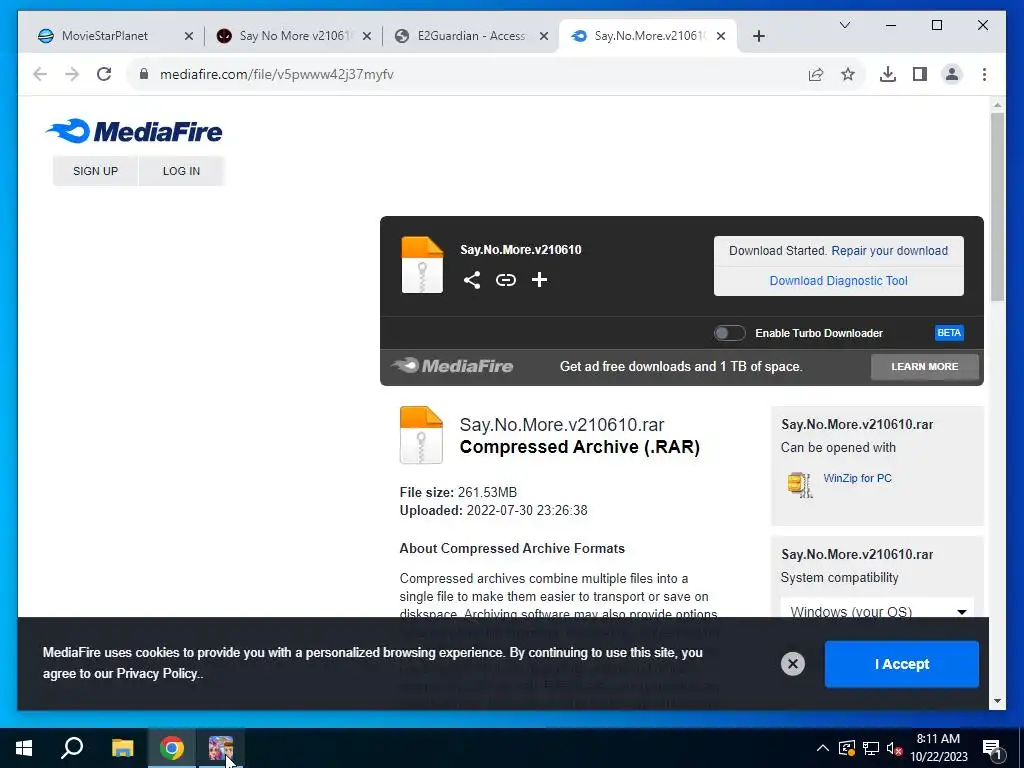Click the share icon under Say.No.More.v210610
This screenshot has height=768, width=1024.
[x=472, y=280]
